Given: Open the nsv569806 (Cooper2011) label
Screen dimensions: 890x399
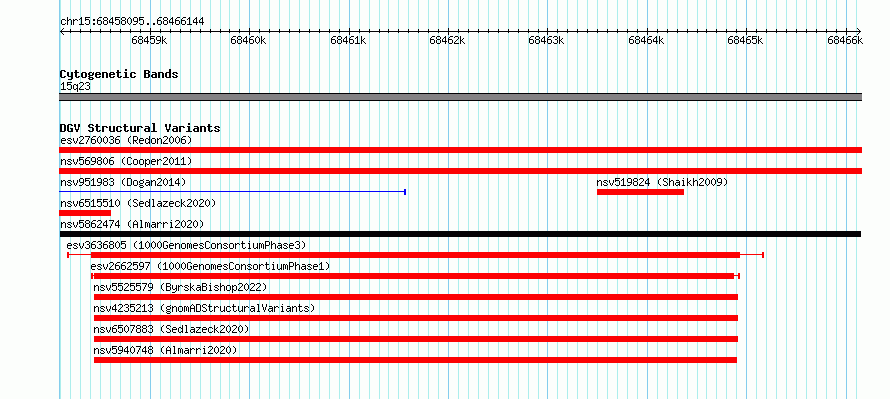Looking at the screenshot, I should tap(126, 162).
